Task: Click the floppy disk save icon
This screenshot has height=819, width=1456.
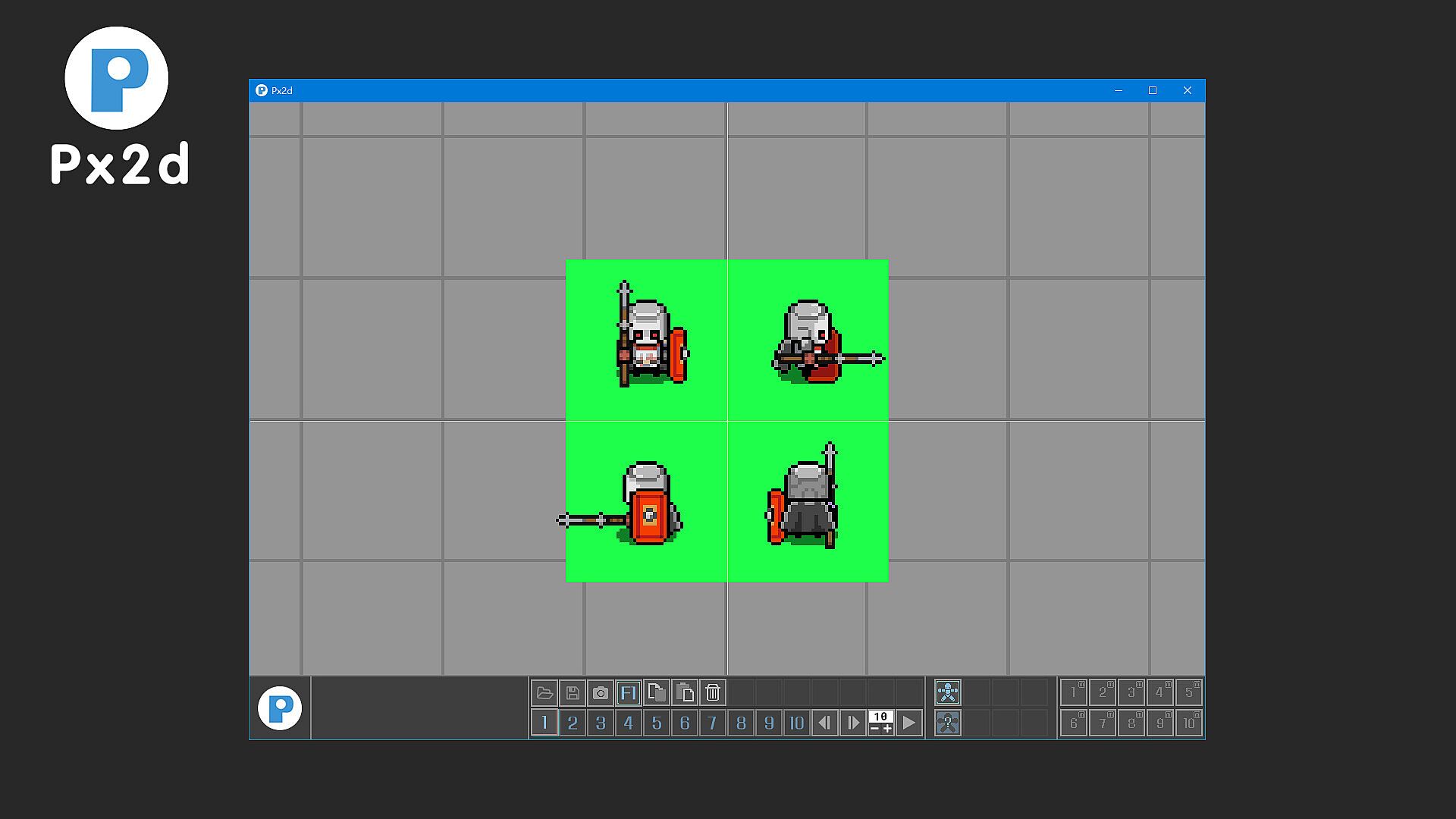Action: point(573,693)
